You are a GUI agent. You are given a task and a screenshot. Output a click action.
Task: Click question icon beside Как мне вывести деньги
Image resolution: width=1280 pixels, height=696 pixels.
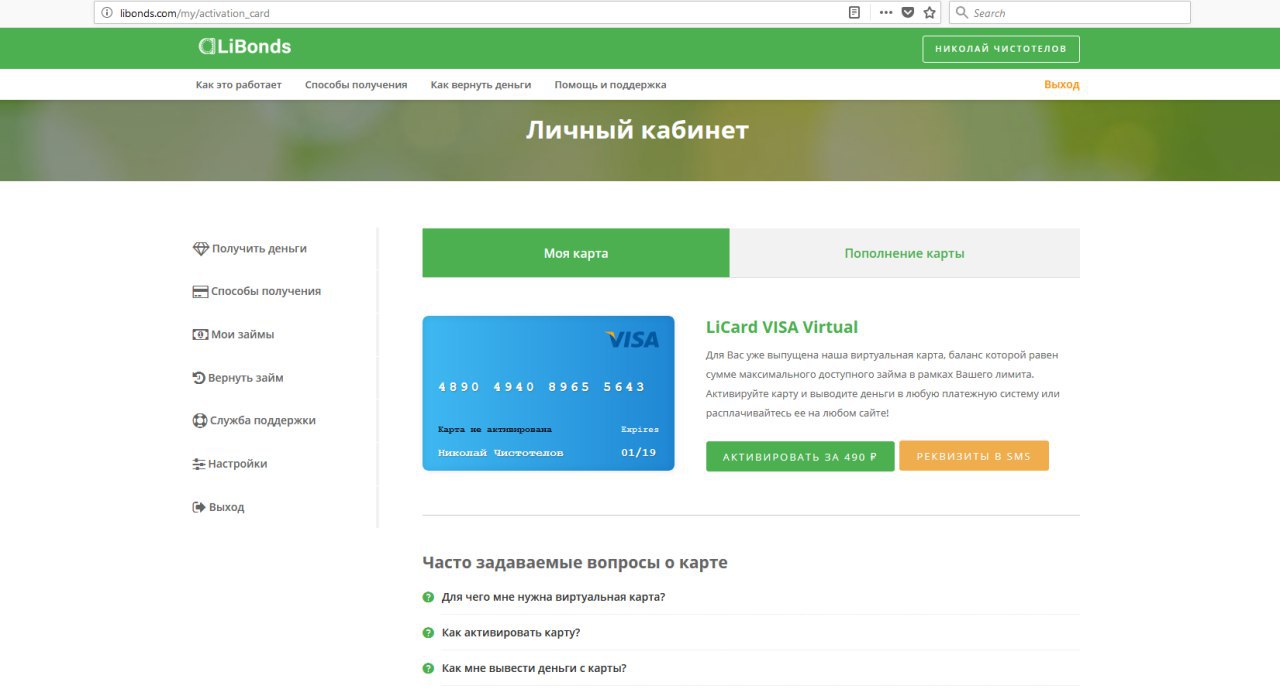pos(428,669)
